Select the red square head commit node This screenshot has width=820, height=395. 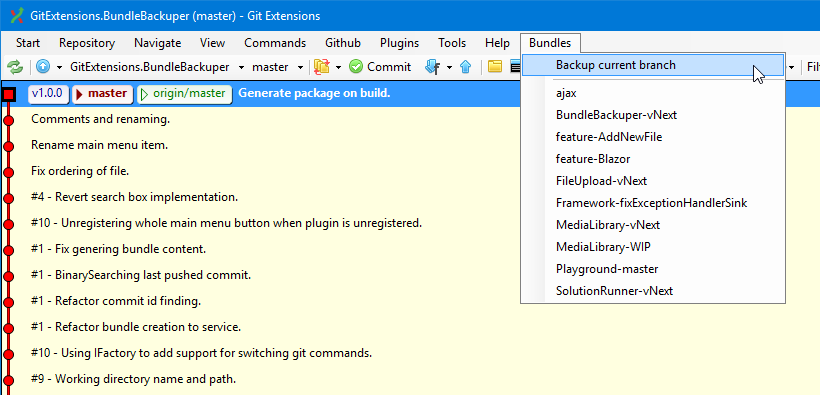[x=8, y=95]
